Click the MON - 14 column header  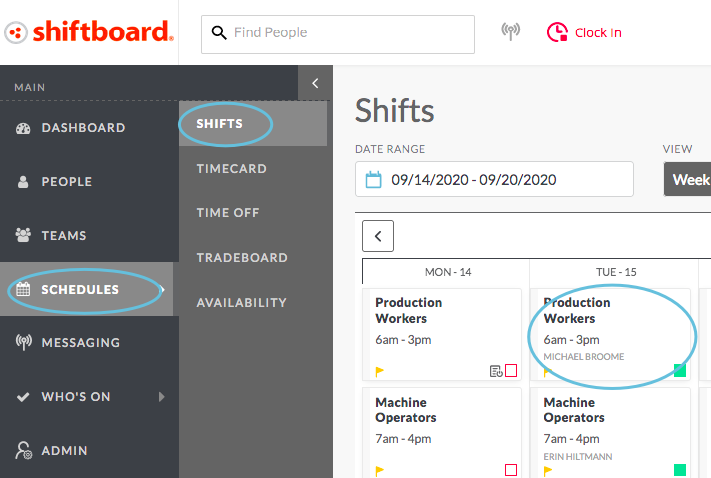(x=448, y=272)
